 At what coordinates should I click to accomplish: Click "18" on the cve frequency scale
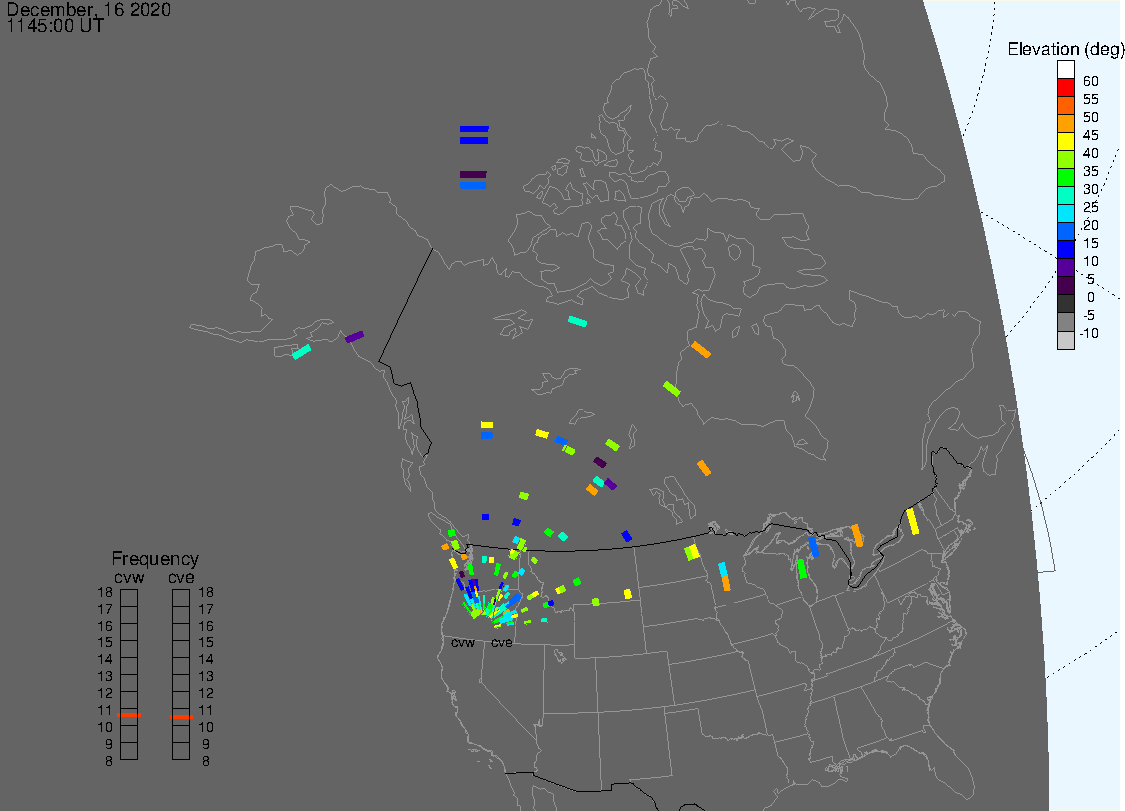[x=206, y=592]
